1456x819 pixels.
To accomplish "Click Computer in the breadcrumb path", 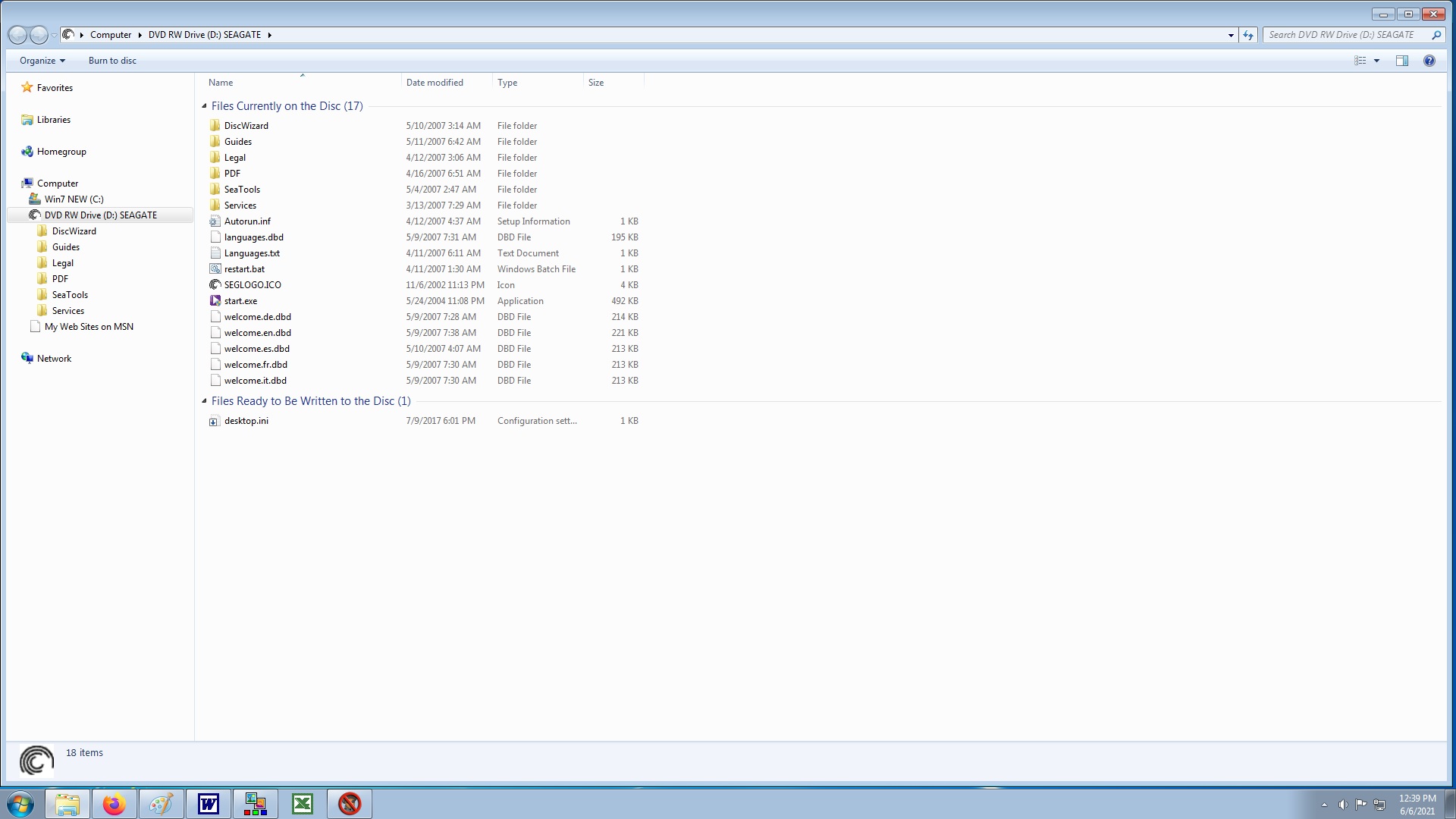I will click(x=111, y=35).
